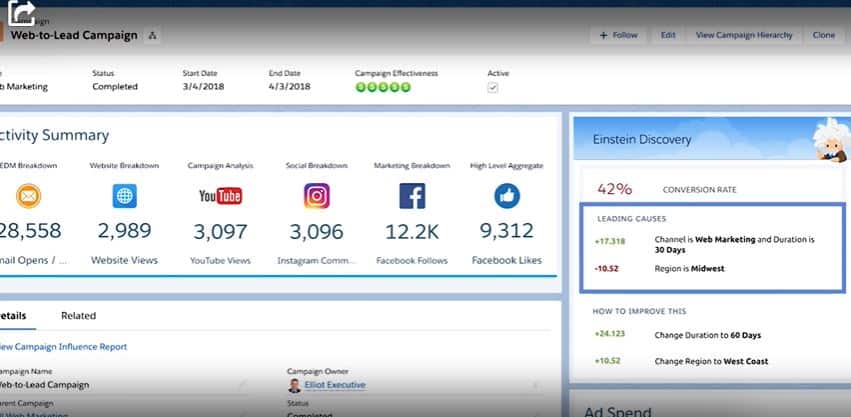Open the hierarchy icon beside Web-to-Lead Campaign

[x=152, y=36]
